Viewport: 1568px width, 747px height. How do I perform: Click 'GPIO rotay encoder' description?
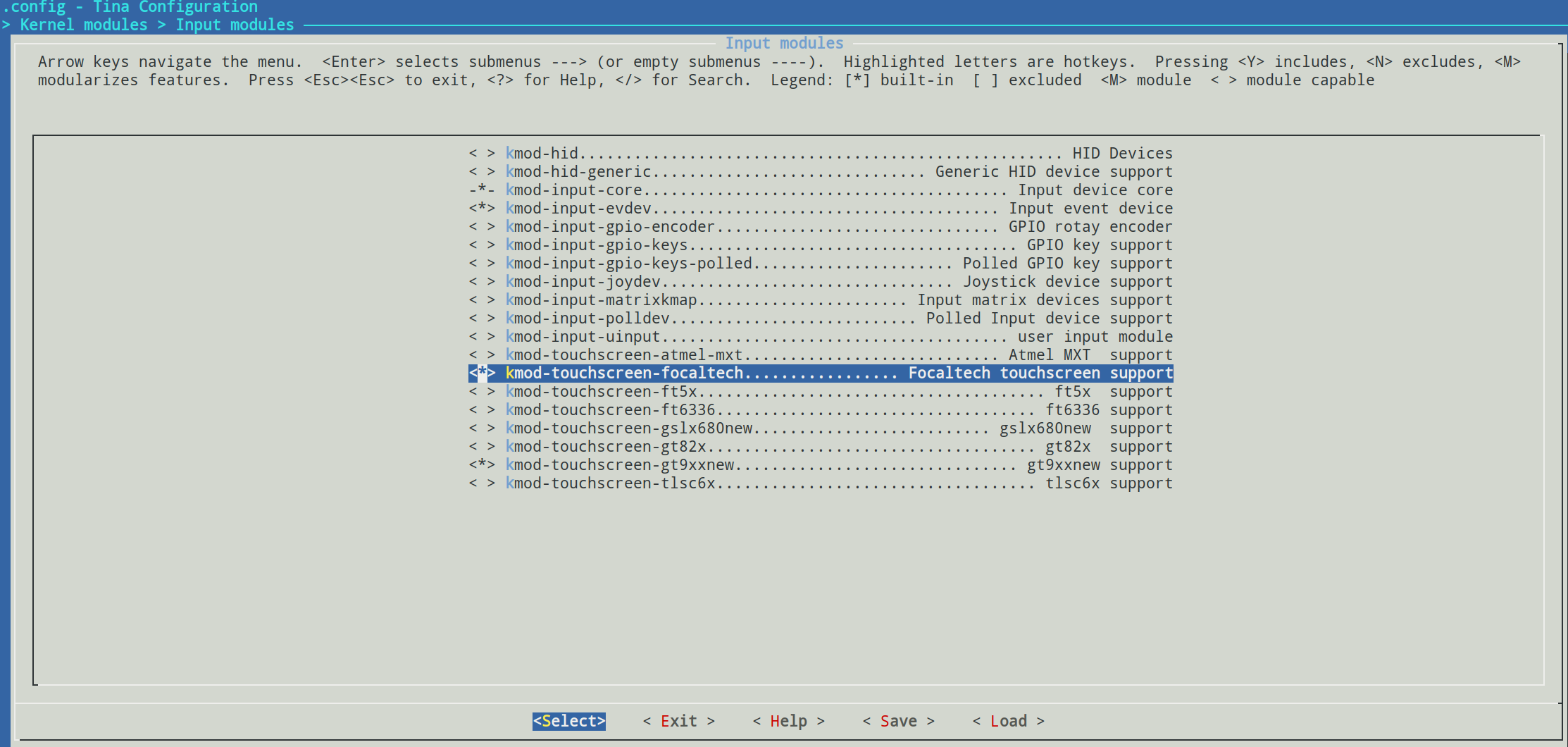(x=1091, y=227)
